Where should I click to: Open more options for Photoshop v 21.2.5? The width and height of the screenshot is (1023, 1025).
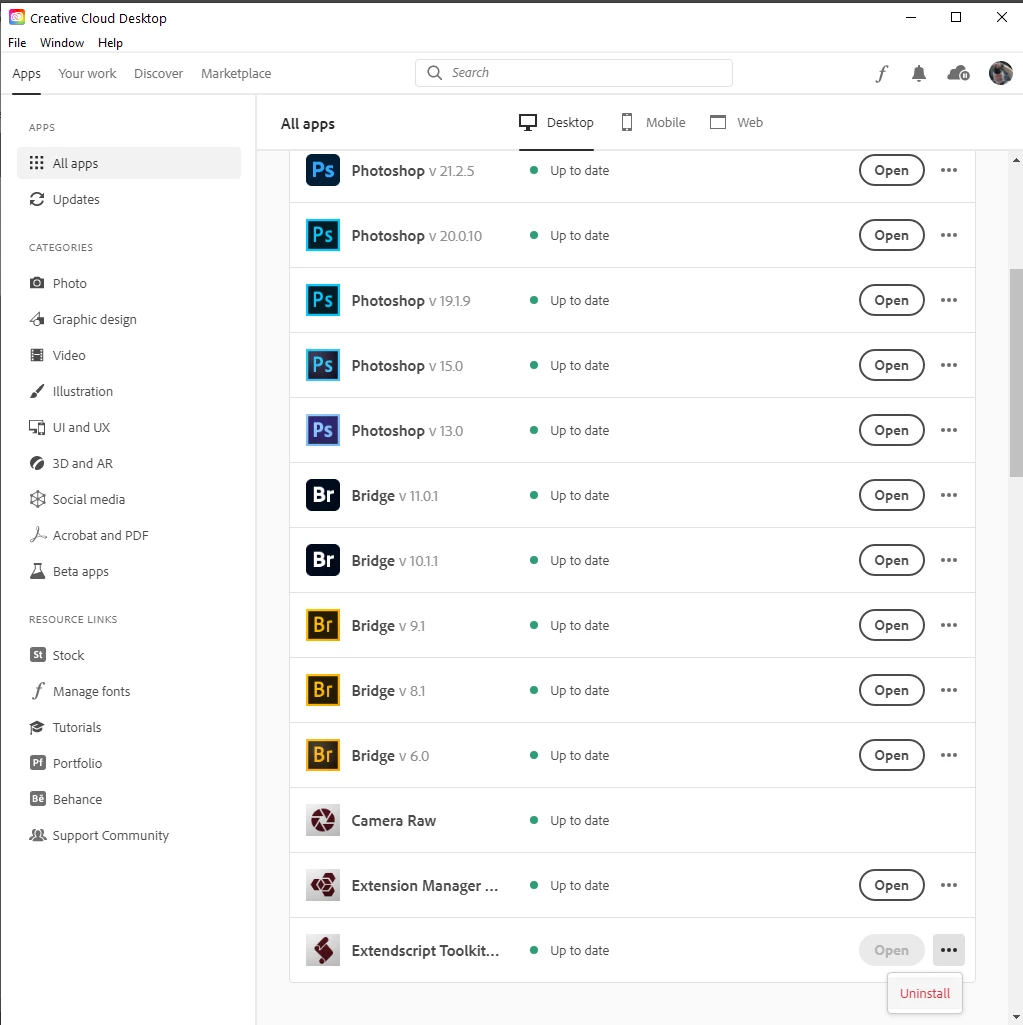point(949,170)
